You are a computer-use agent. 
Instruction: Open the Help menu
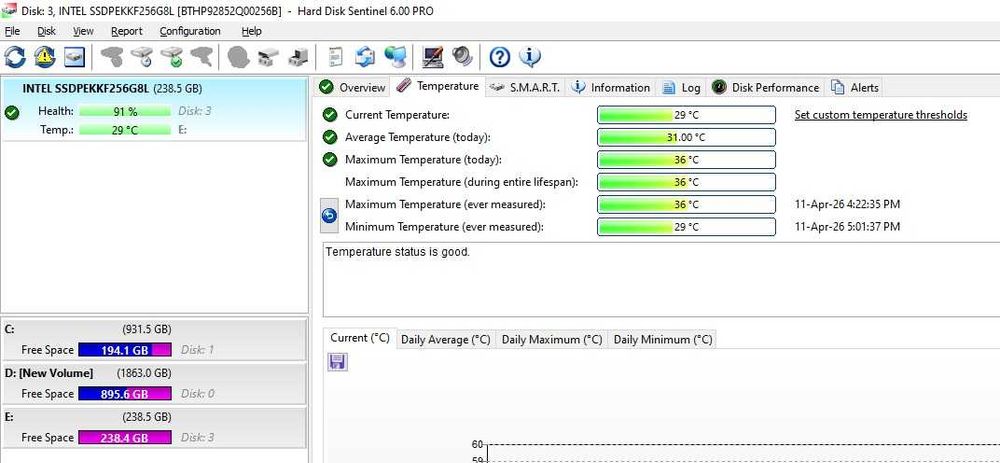coord(251,31)
